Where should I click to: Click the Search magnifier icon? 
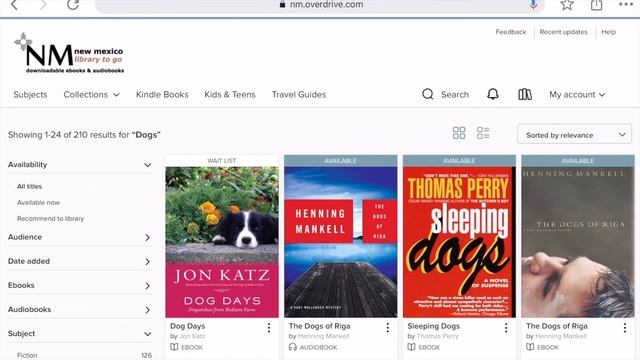pyautogui.click(x=427, y=94)
